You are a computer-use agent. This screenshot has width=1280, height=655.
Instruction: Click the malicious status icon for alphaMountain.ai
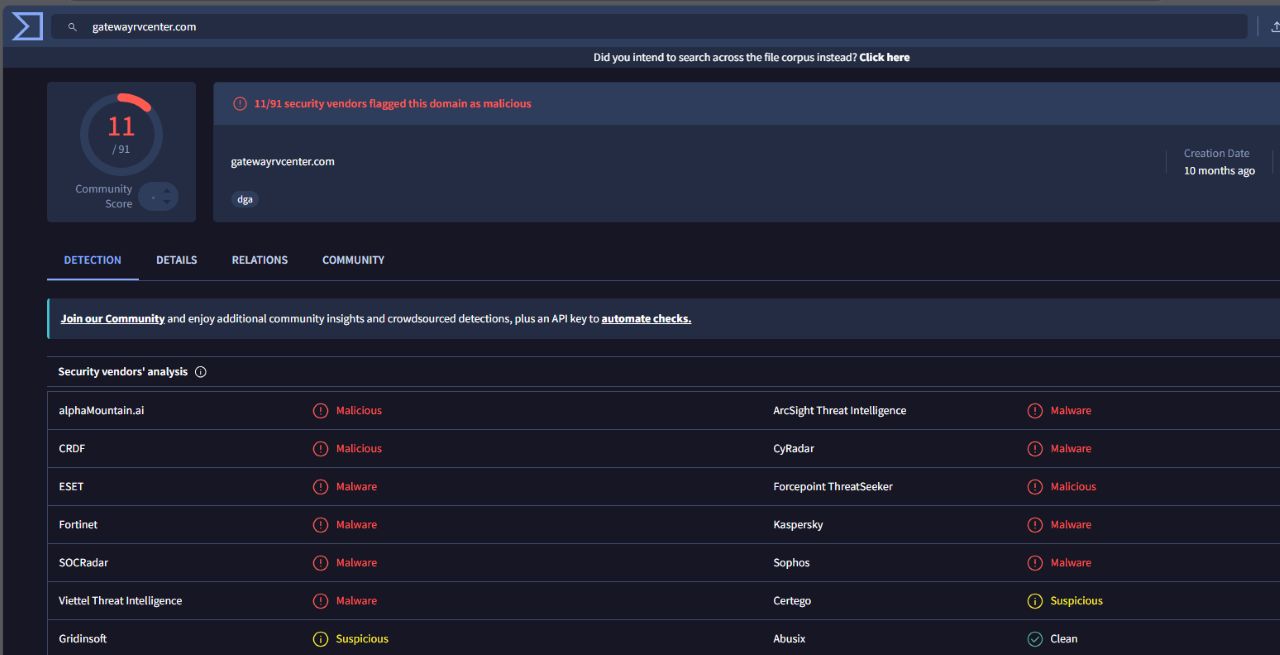pyautogui.click(x=320, y=411)
